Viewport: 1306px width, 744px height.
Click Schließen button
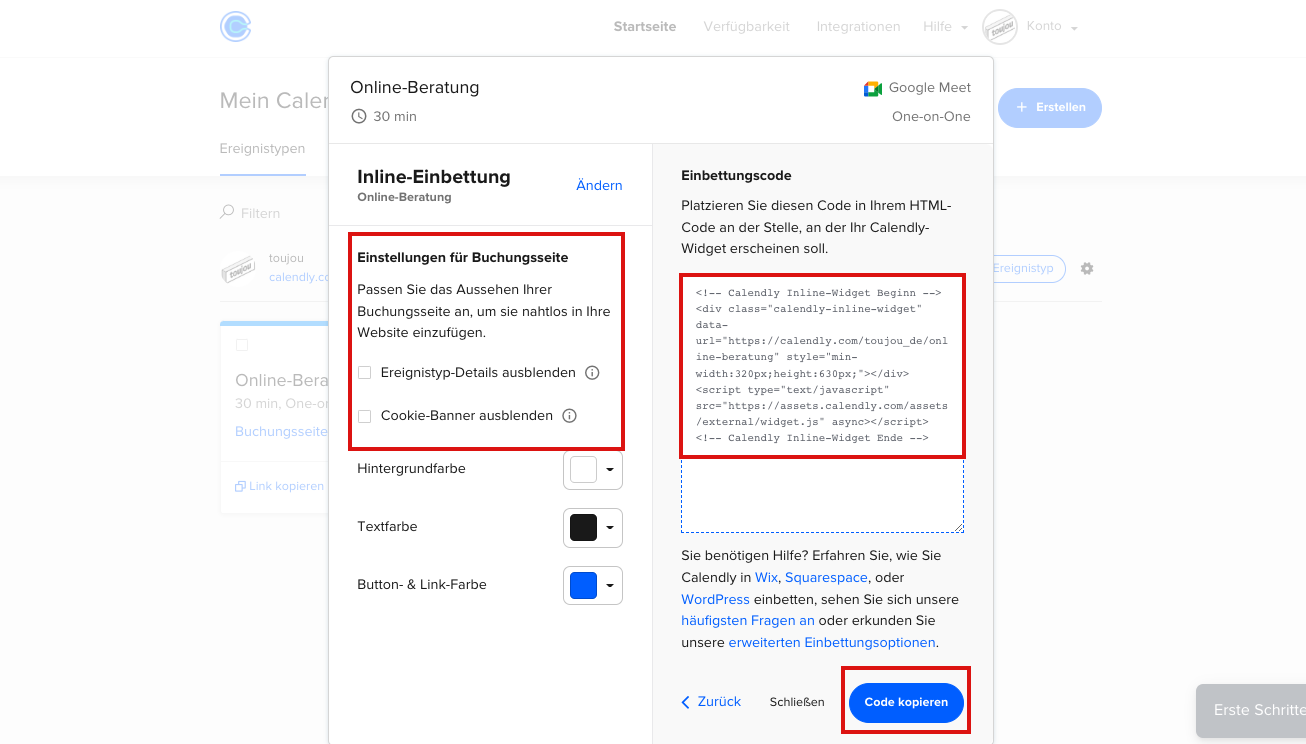tap(797, 702)
